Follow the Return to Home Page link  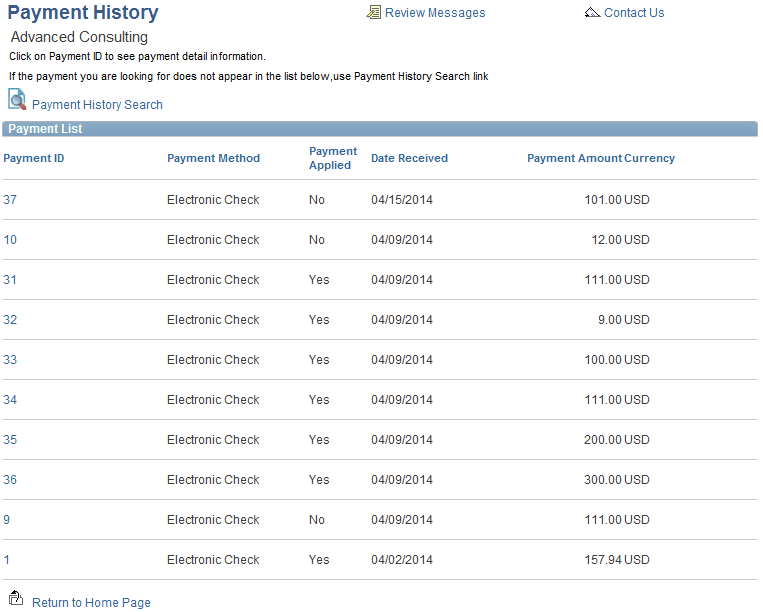(91, 602)
